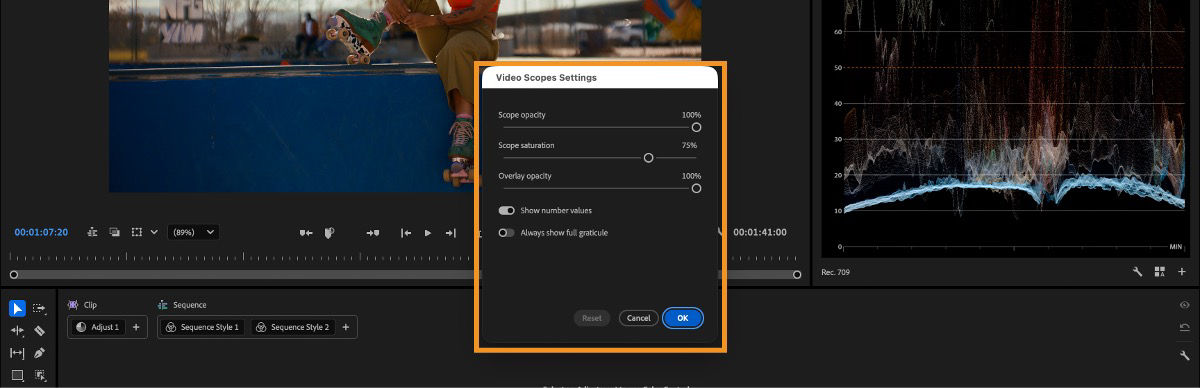Viewport: 1200px width, 388px height.
Task: Click the sequence icon beside the blue timecode
Action: pos(93,232)
